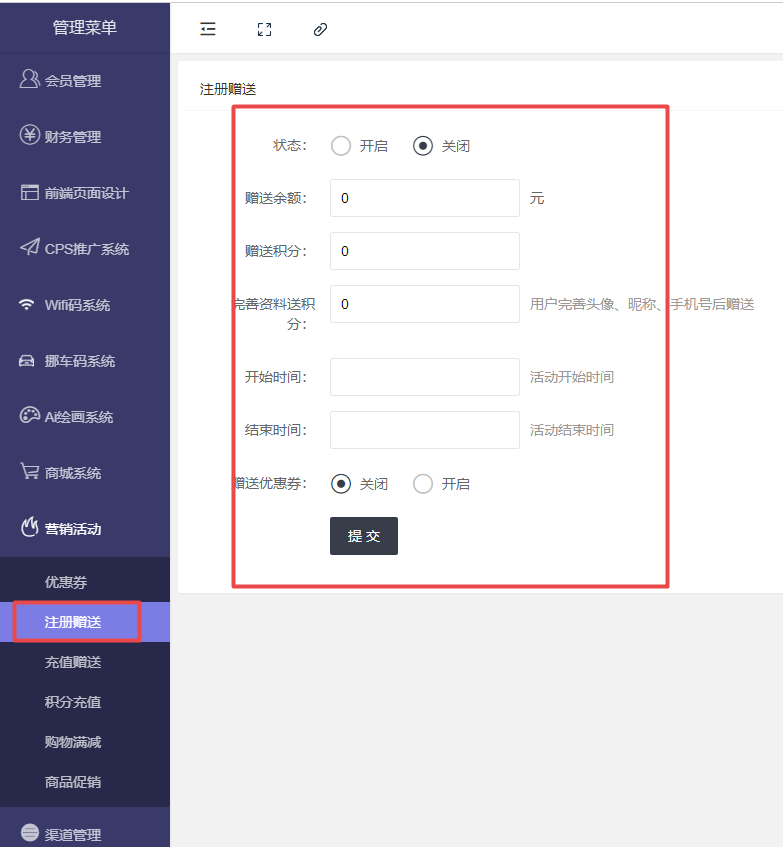This screenshot has width=783, height=847.
Task: Open the 商品促销 submenu item
Action: [85, 782]
